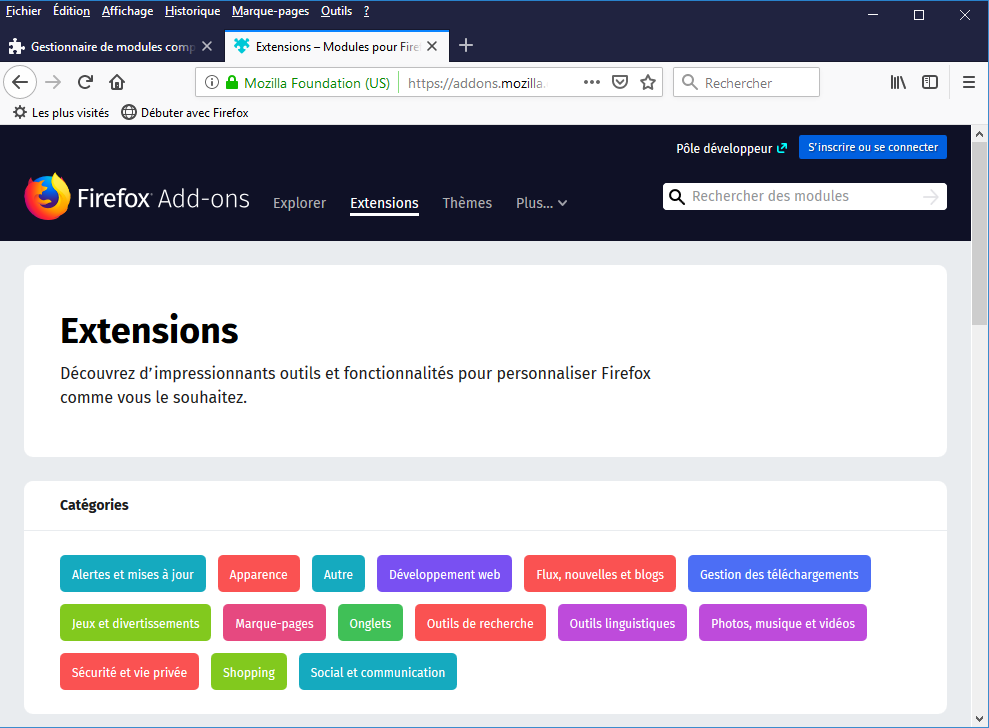Open the Thèmes section
The height and width of the screenshot is (728, 989).
[467, 203]
